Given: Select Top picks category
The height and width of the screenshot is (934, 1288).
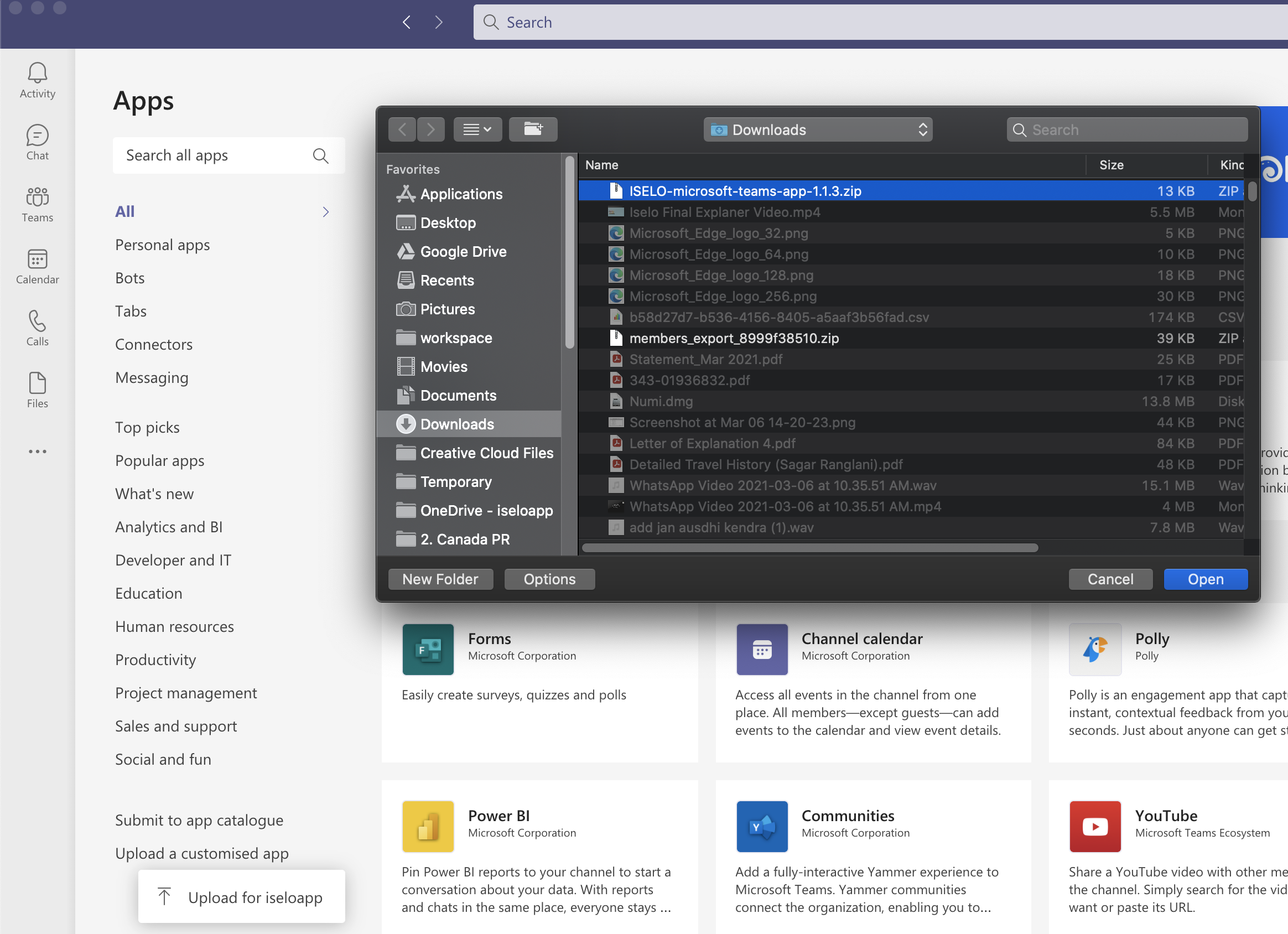Looking at the screenshot, I should tap(148, 427).
